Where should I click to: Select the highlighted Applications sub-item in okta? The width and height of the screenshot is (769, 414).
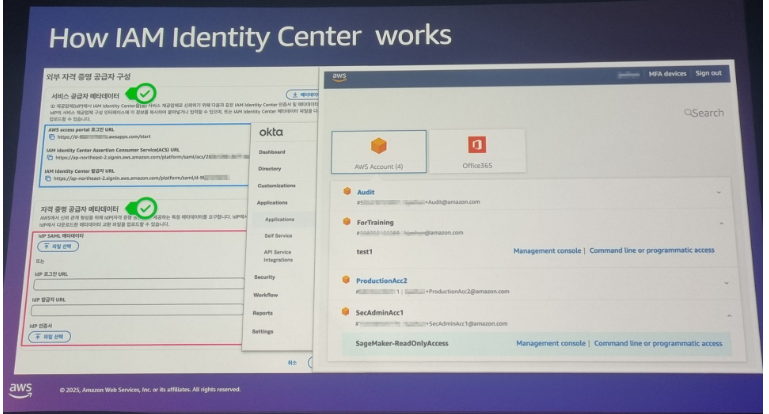coord(280,219)
